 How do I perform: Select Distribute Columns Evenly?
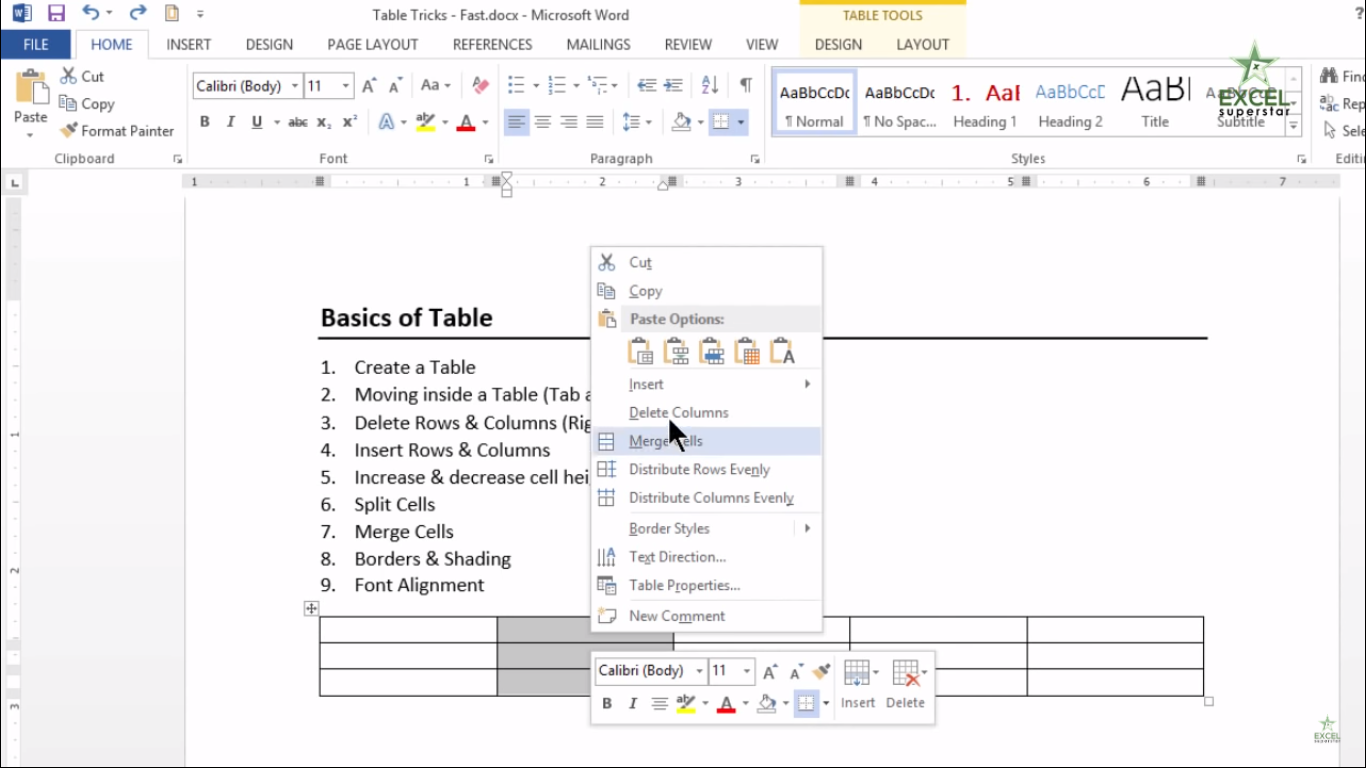pos(707,497)
